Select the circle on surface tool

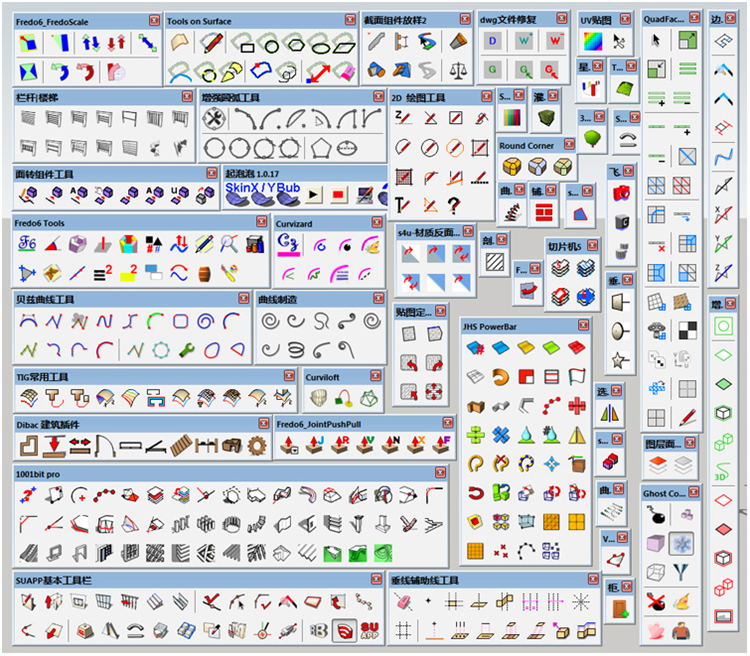(x=269, y=43)
